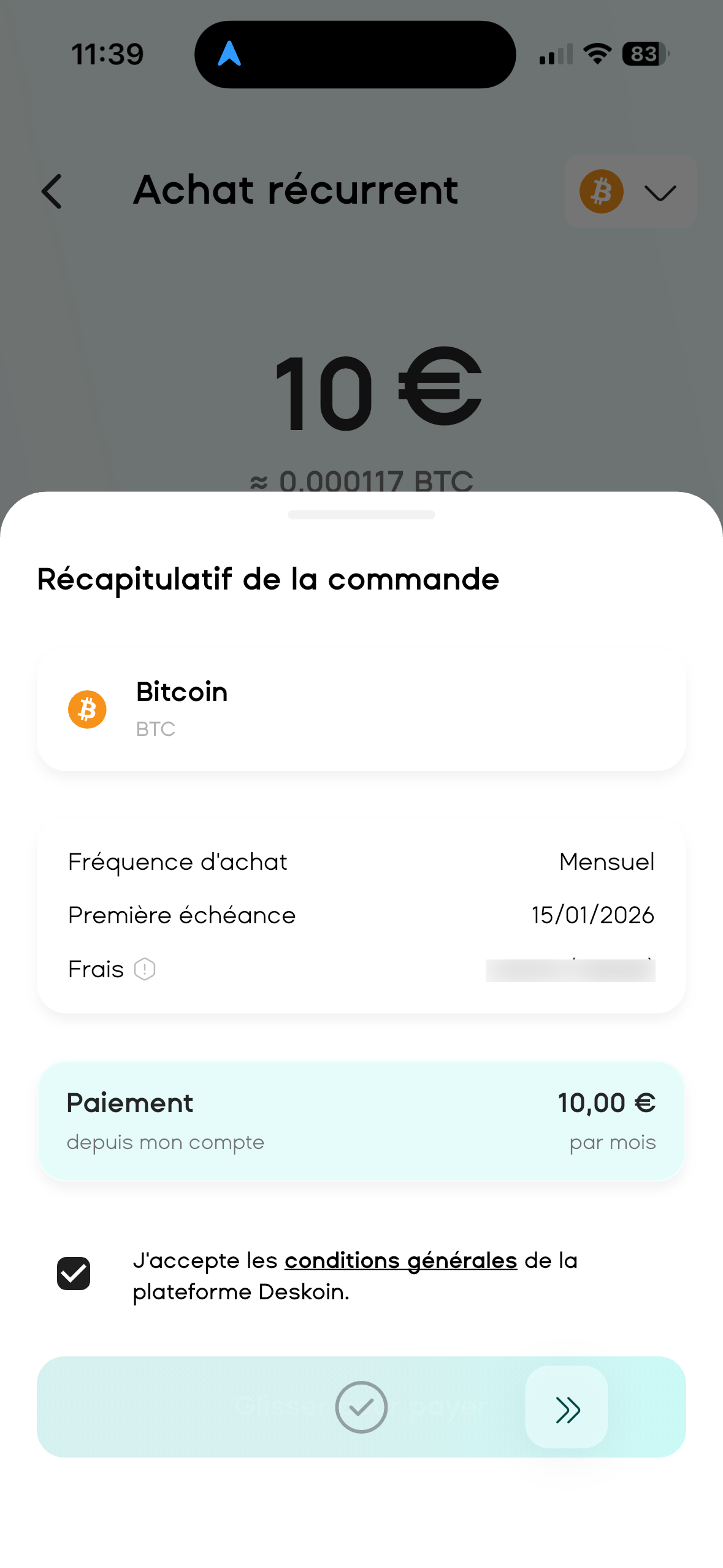Expand the cryptocurrency selector chevron

point(660,193)
